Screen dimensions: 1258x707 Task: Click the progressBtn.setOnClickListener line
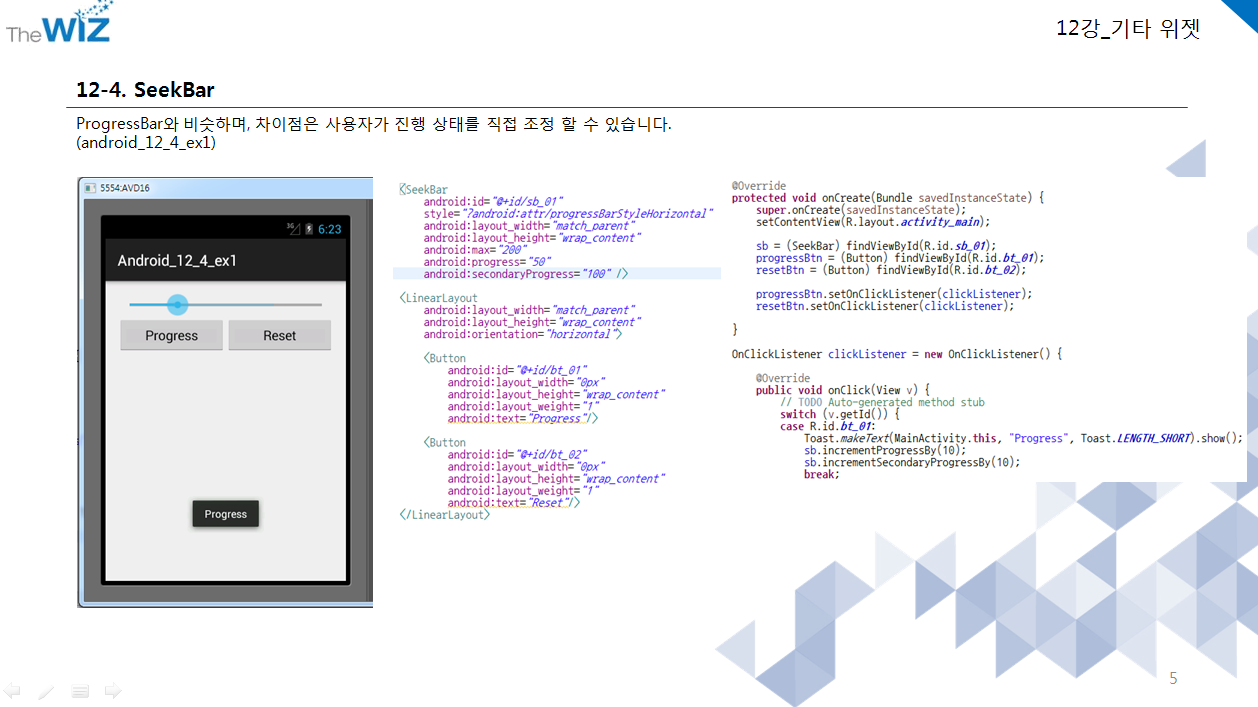[894, 294]
